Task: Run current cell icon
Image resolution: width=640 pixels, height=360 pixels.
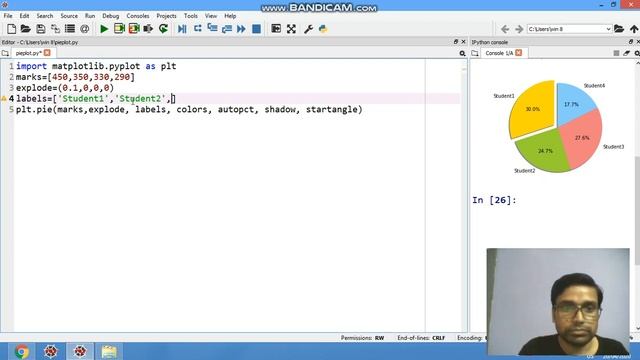Action: pyautogui.click(x=119, y=29)
